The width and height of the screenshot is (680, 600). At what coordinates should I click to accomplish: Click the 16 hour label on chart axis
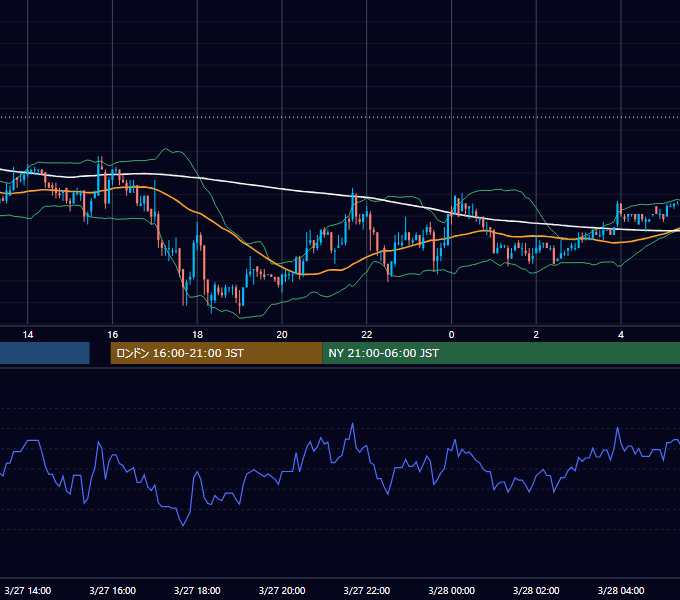[112, 335]
